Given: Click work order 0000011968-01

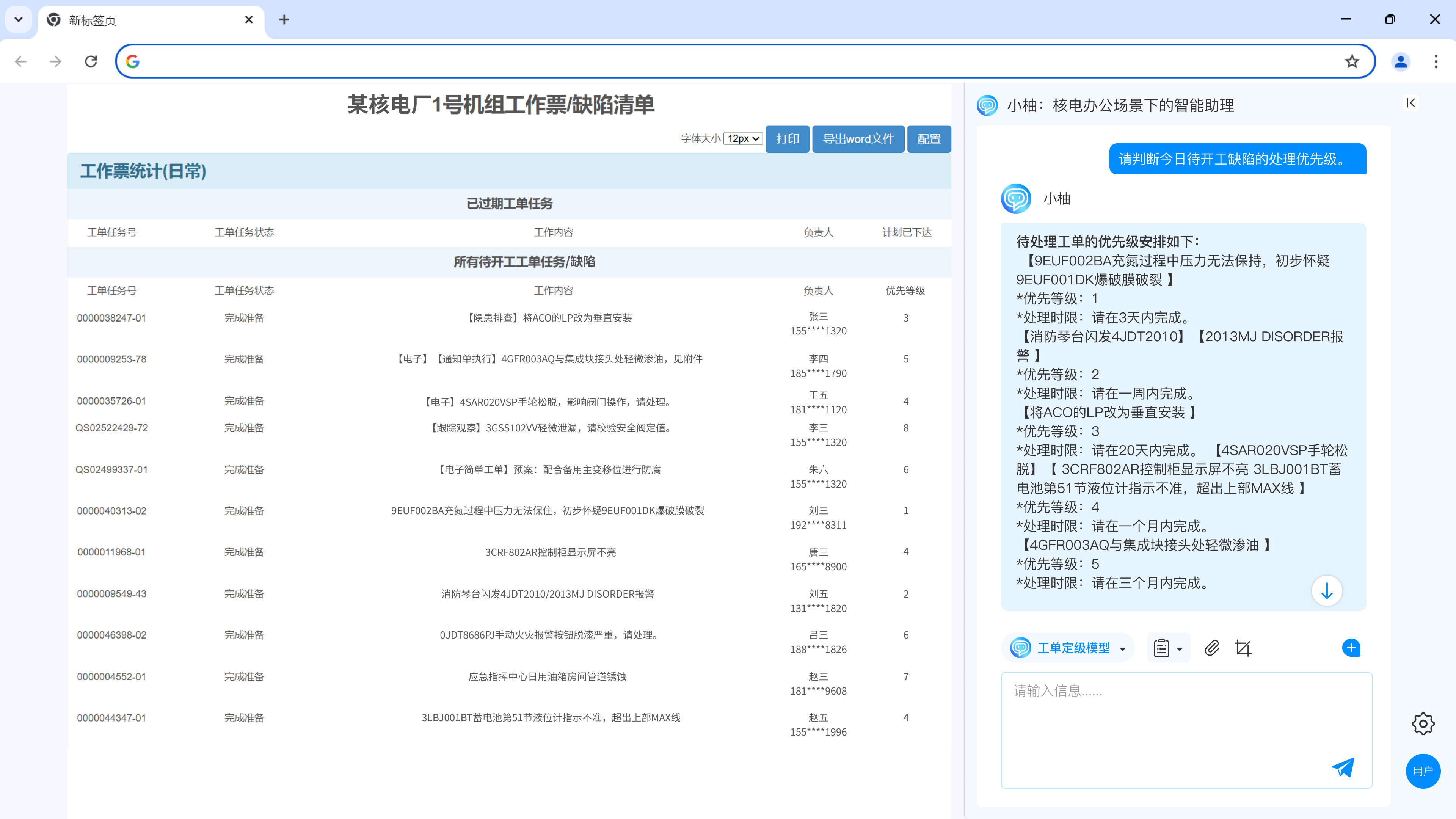Looking at the screenshot, I should pos(111,552).
